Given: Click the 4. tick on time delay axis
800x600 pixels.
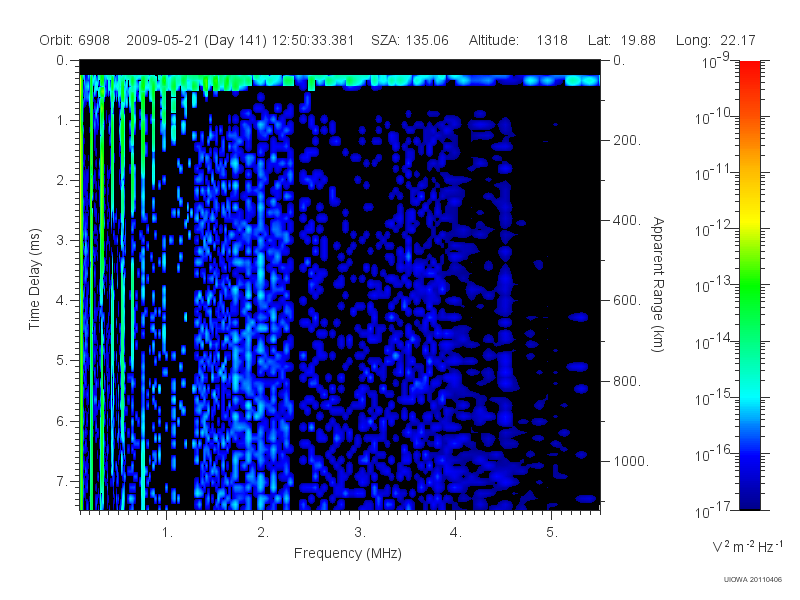Looking at the screenshot, I should [62, 301].
